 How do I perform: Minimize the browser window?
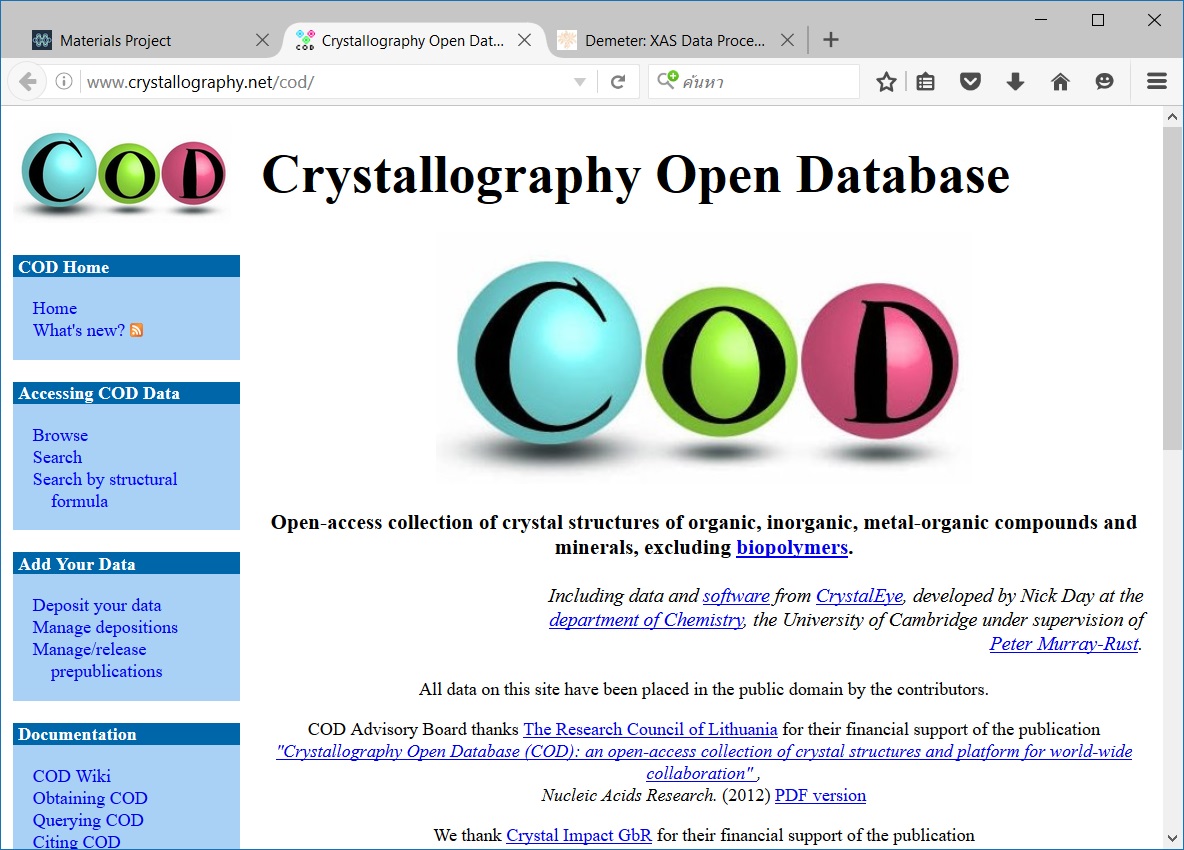1041,20
